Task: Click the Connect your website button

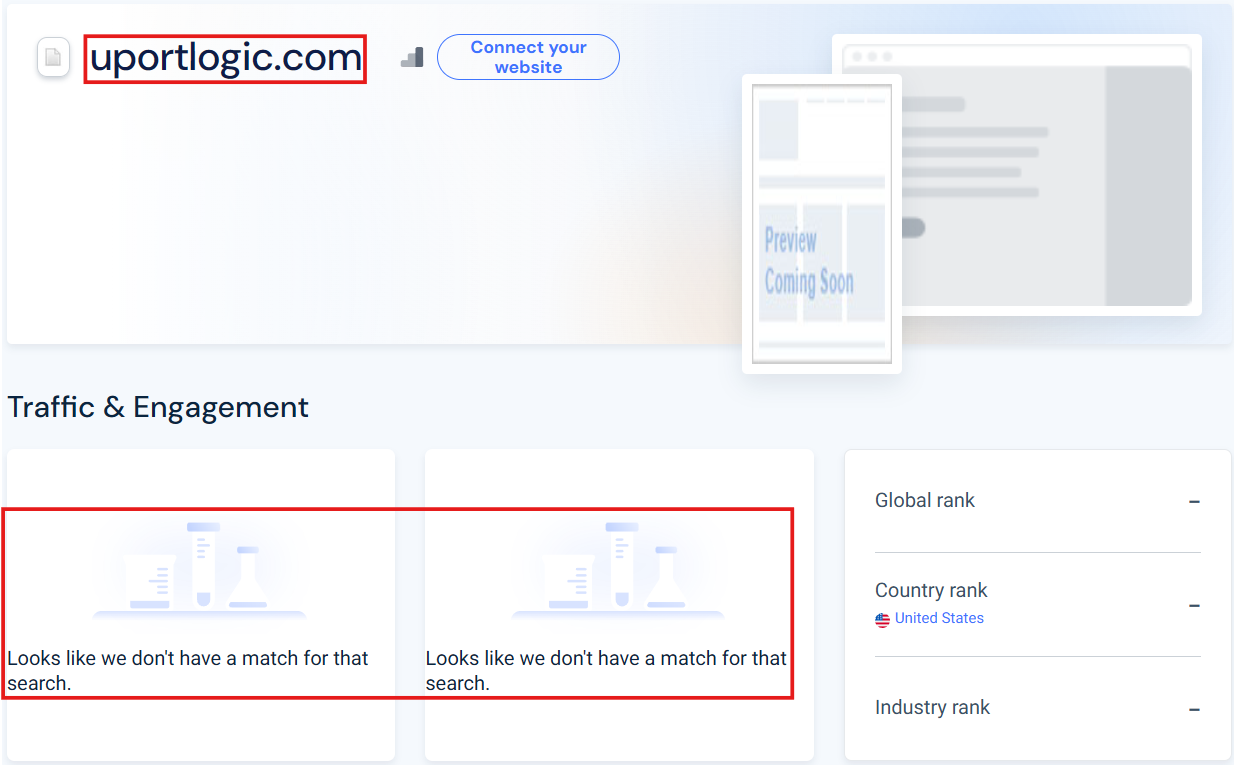Action: click(x=528, y=57)
